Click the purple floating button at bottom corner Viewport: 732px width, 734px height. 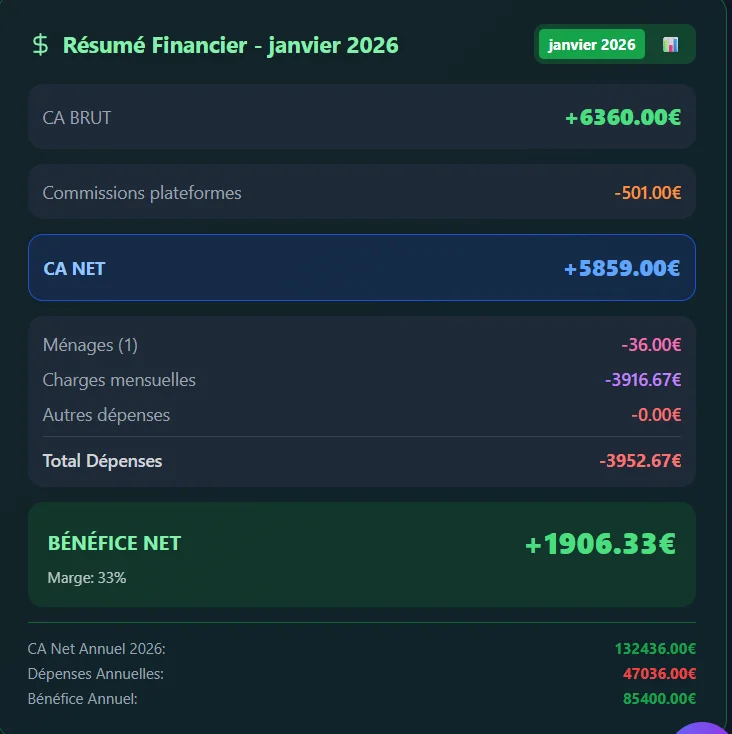click(704, 728)
